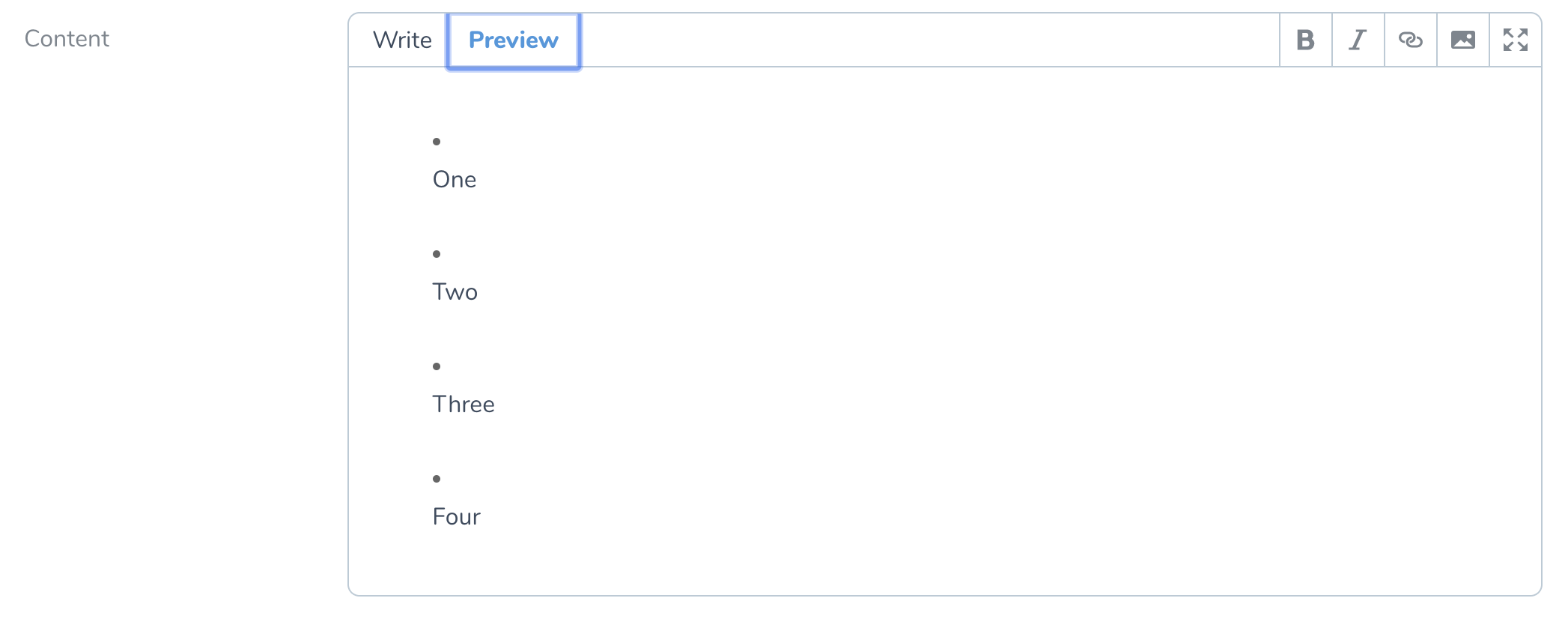Enter fullscreen mode with the expand icon
Screen dimensions: 1568x619
point(1515,40)
